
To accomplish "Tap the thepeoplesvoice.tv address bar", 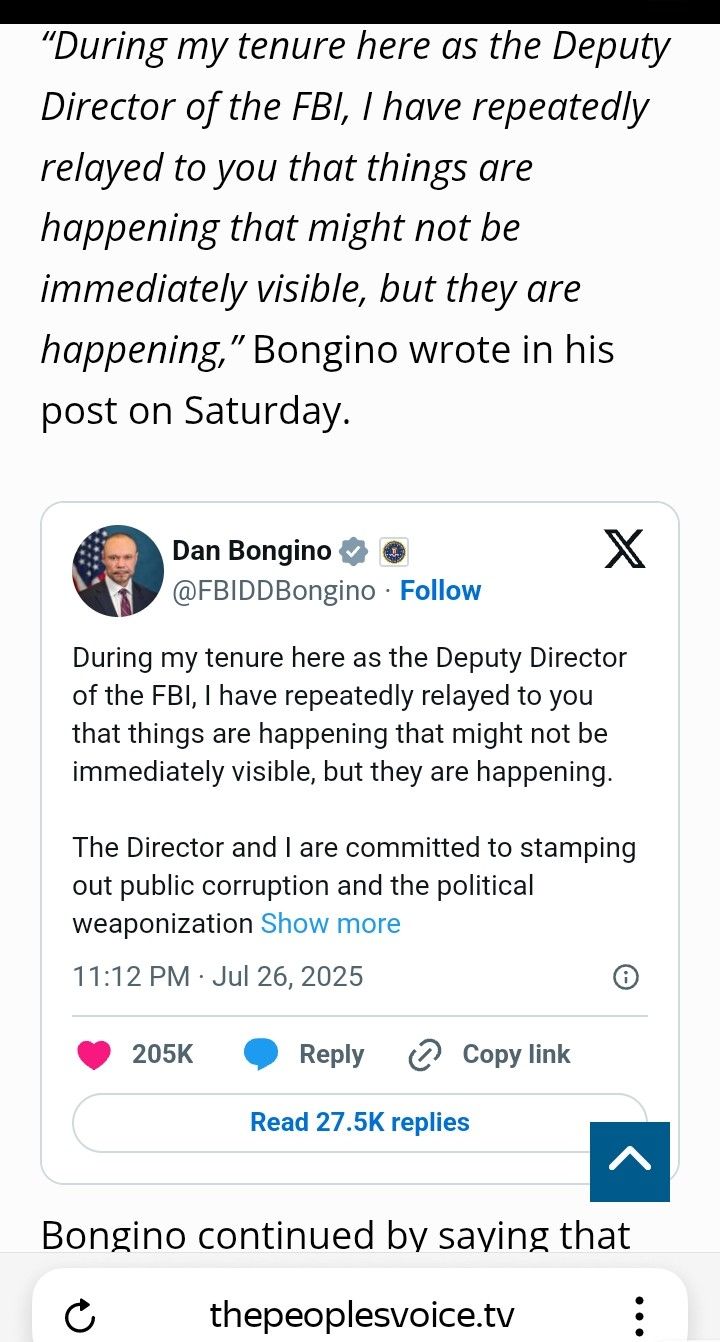I will click(x=362, y=1315).
